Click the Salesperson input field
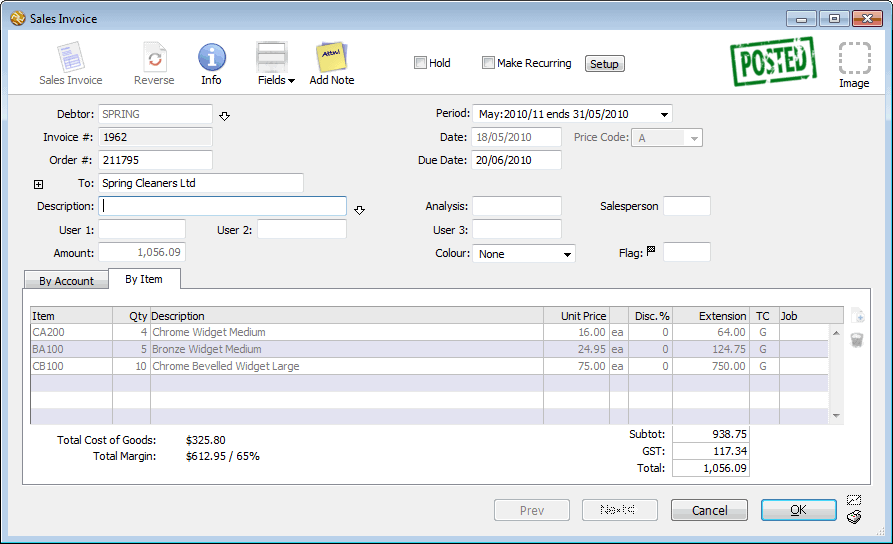This screenshot has width=893, height=544. (687, 206)
